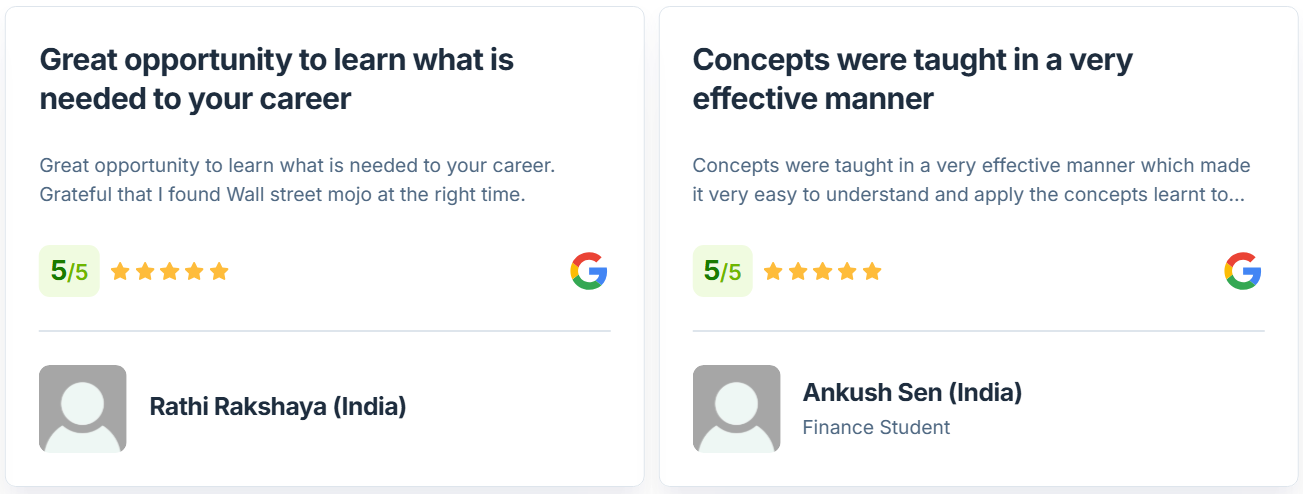The height and width of the screenshot is (494, 1305).
Task: Click the 5/5 score badge in right card
Action: [x=722, y=271]
